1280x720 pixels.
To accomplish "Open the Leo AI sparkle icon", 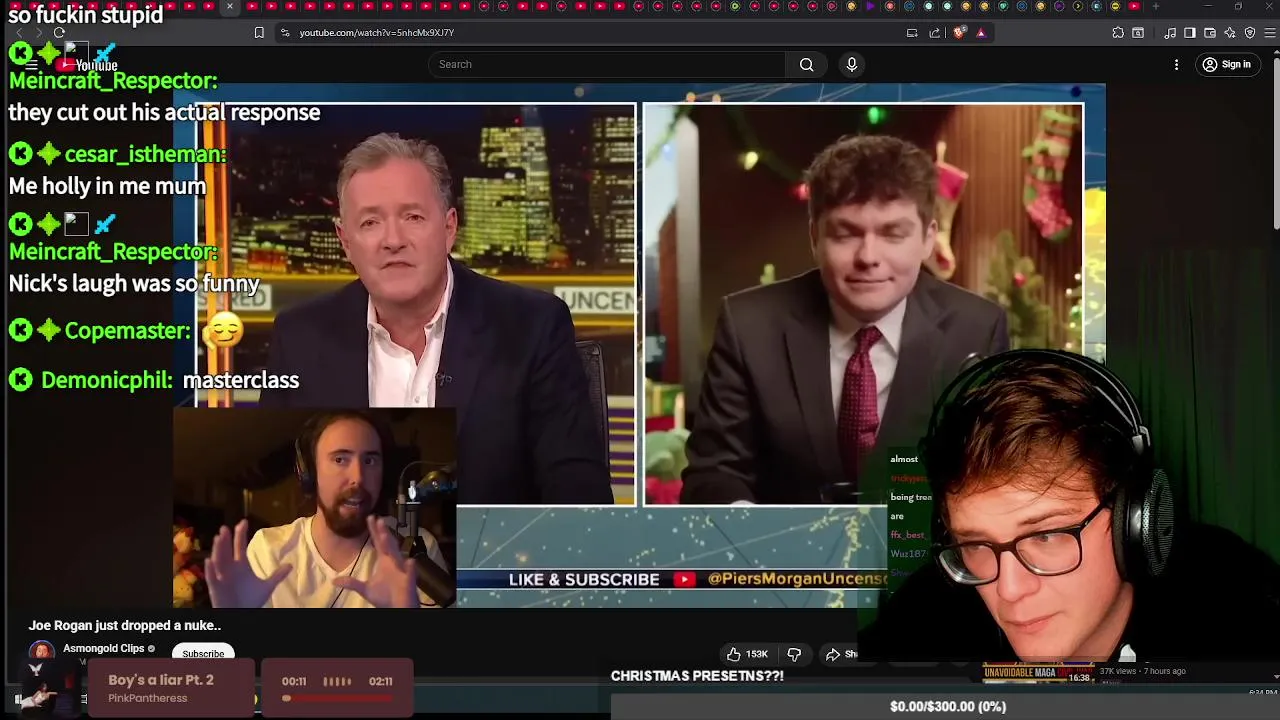I will 1230,33.
